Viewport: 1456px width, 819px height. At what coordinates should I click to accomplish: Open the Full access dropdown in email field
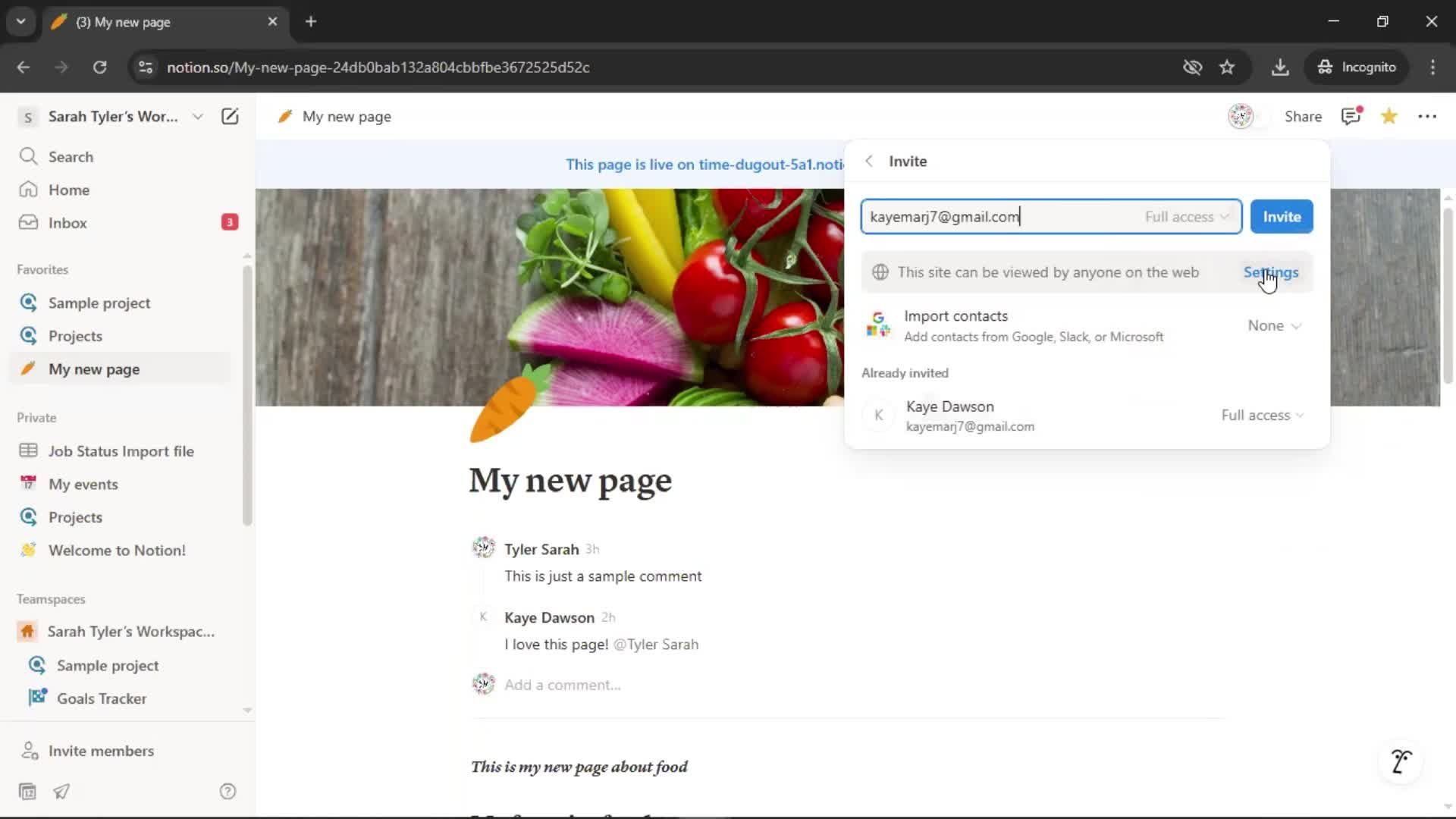tap(1187, 217)
